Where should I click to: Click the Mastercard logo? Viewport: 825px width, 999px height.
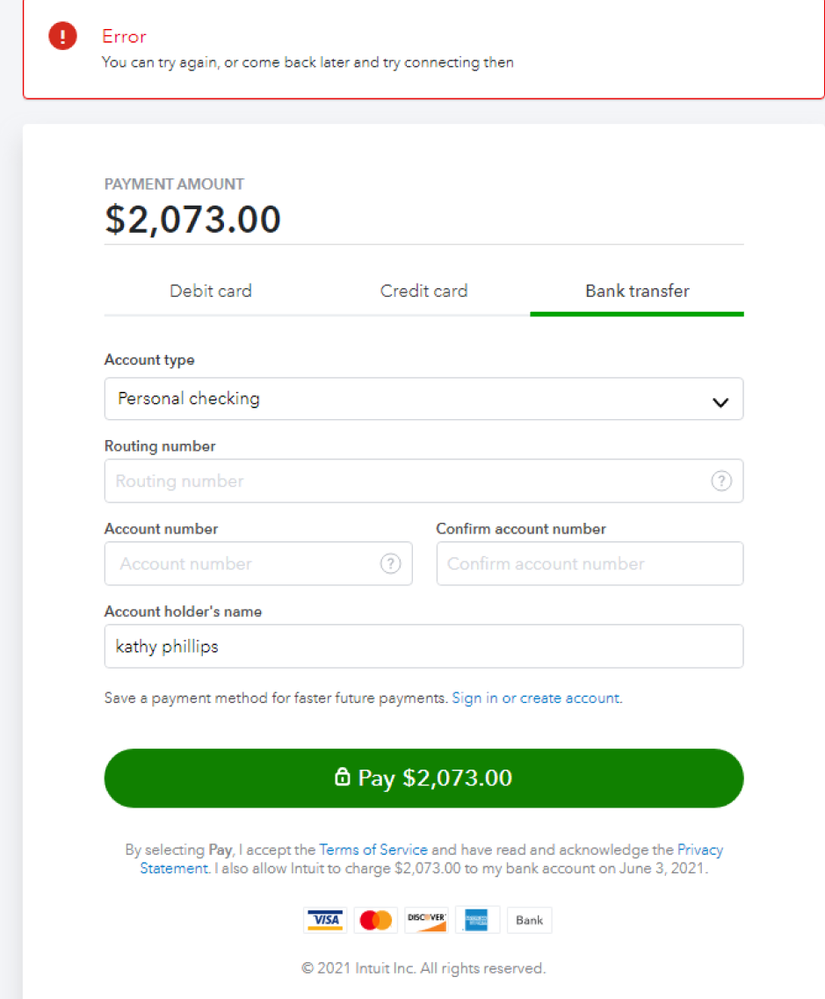pos(376,920)
